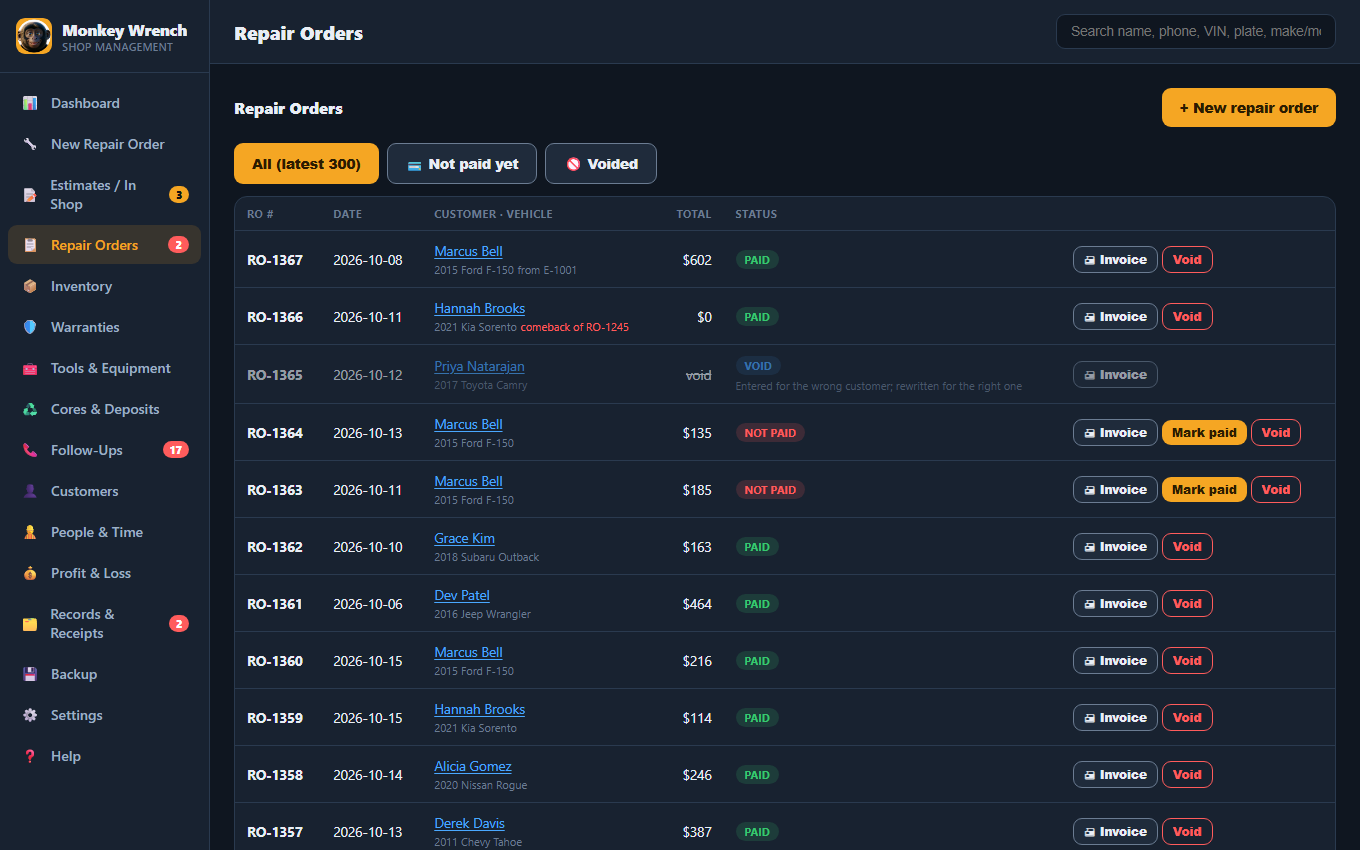Viewport: 1360px width, 850px height.
Task: Click the Records & Receipts folder icon
Action: tap(30, 624)
